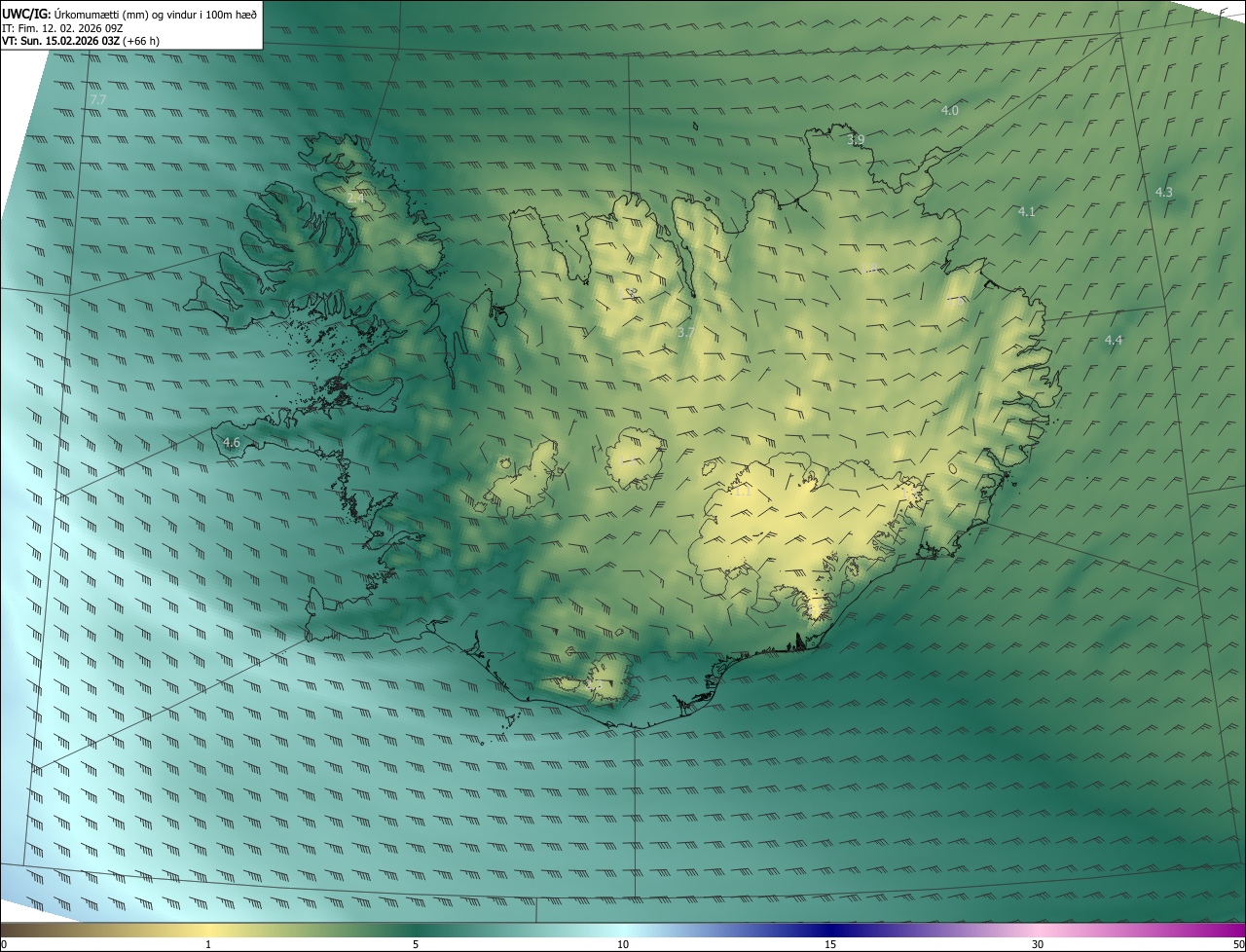Click the "VT: Sun. 15.02.2026 03Z (+66 h)" line
The image size is (1246, 952).
point(81,41)
